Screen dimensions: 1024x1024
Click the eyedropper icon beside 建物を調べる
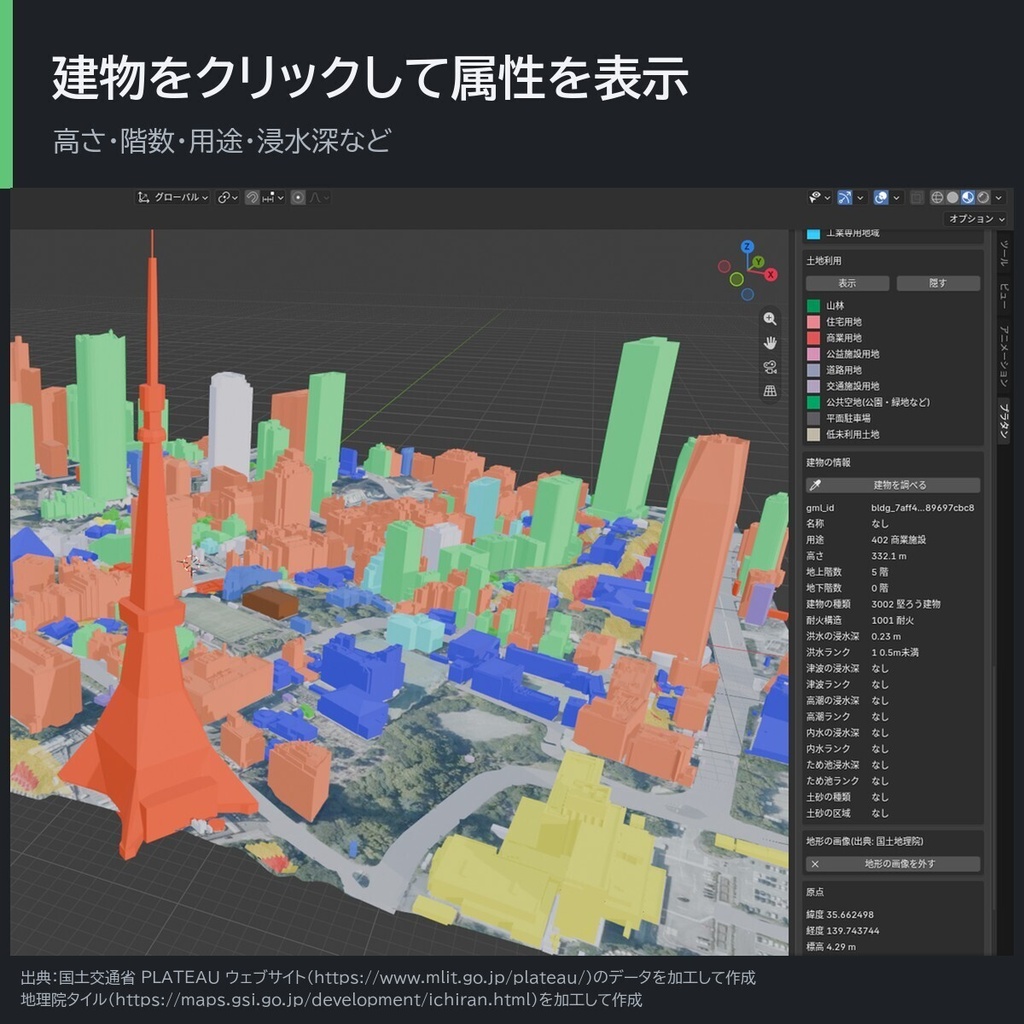tap(815, 485)
